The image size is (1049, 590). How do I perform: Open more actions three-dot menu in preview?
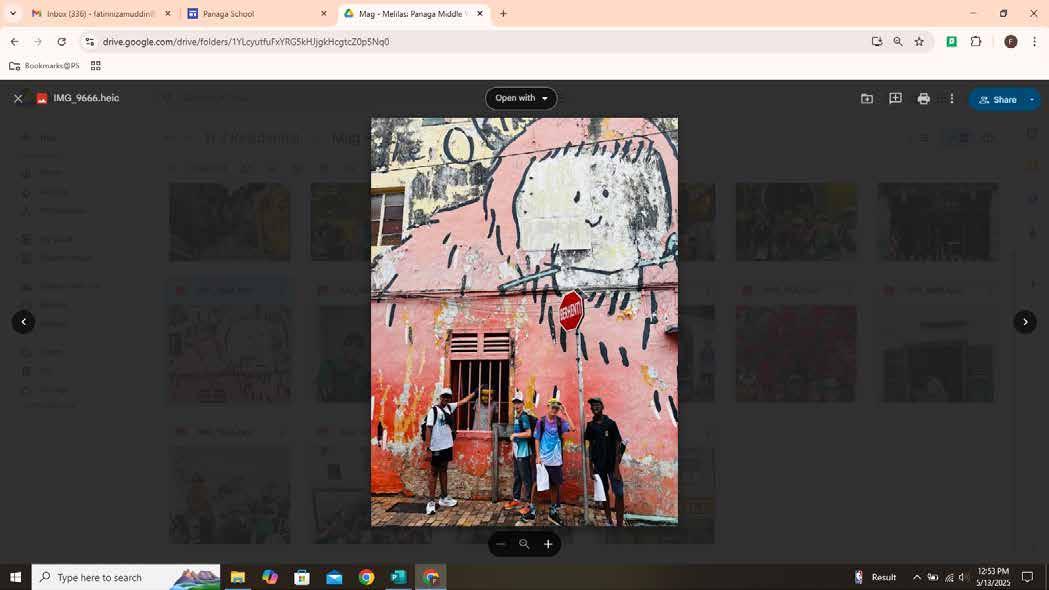952,99
